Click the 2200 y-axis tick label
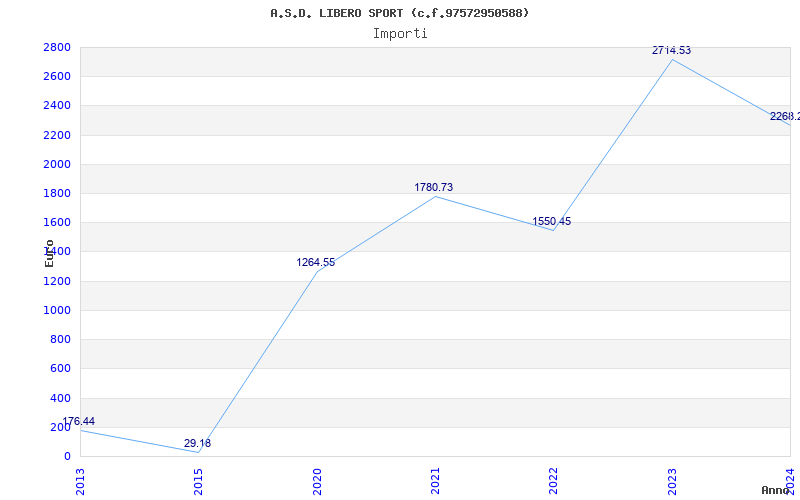Screen dimensions: 800x500 (57, 135)
